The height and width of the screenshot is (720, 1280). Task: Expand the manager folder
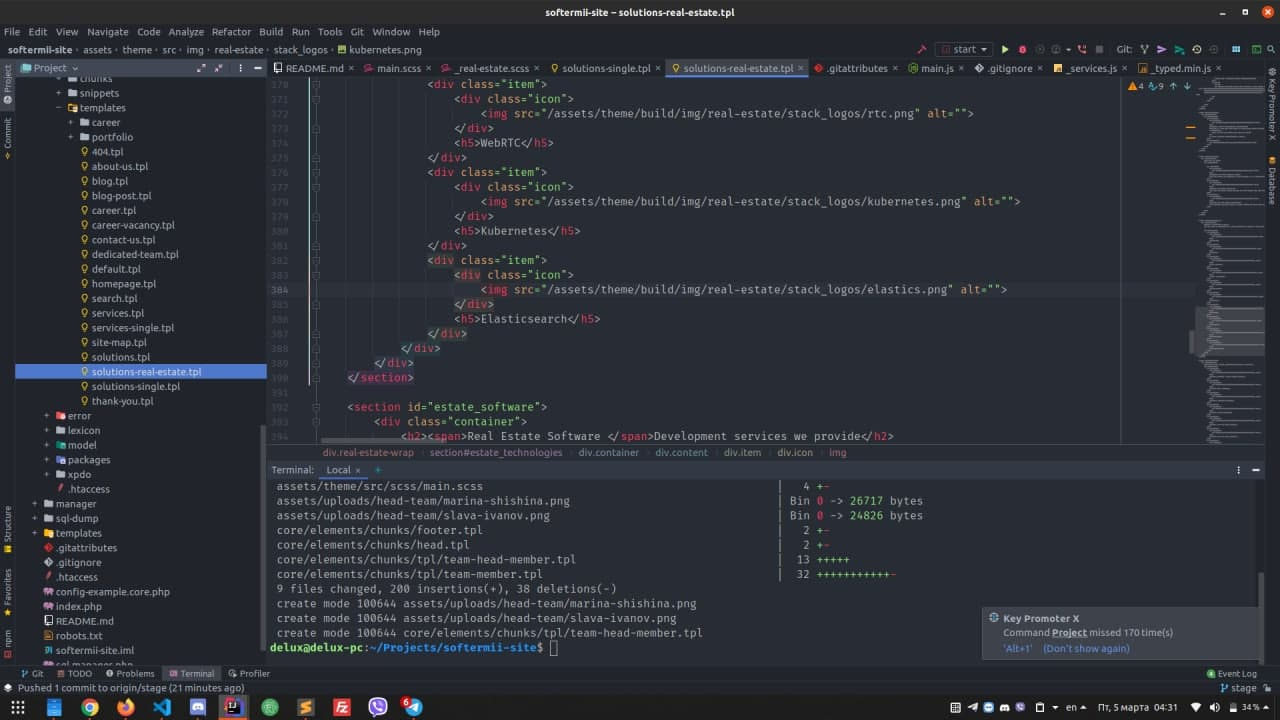pyautogui.click(x=35, y=504)
